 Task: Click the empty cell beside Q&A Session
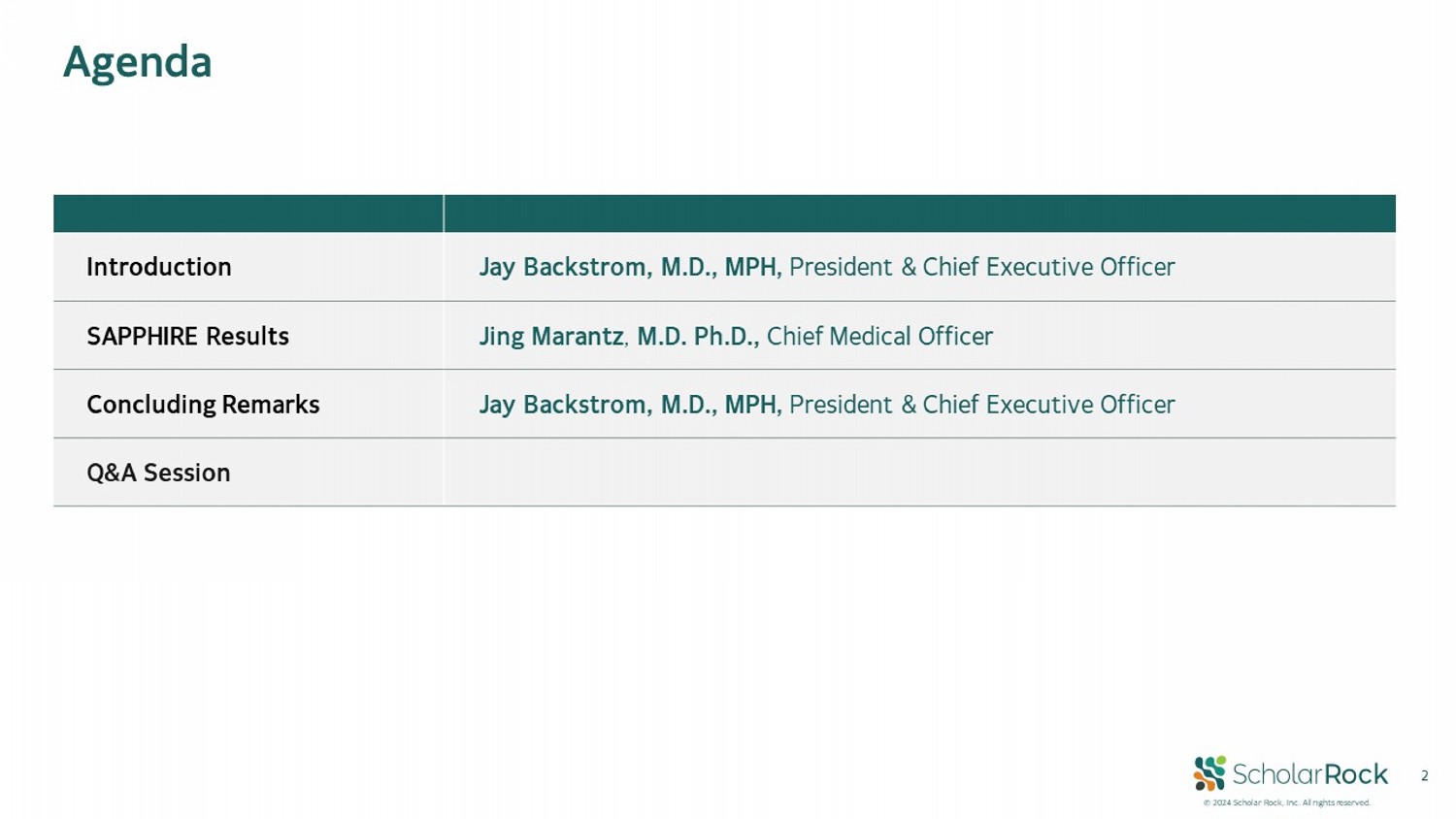tap(919, 473)
